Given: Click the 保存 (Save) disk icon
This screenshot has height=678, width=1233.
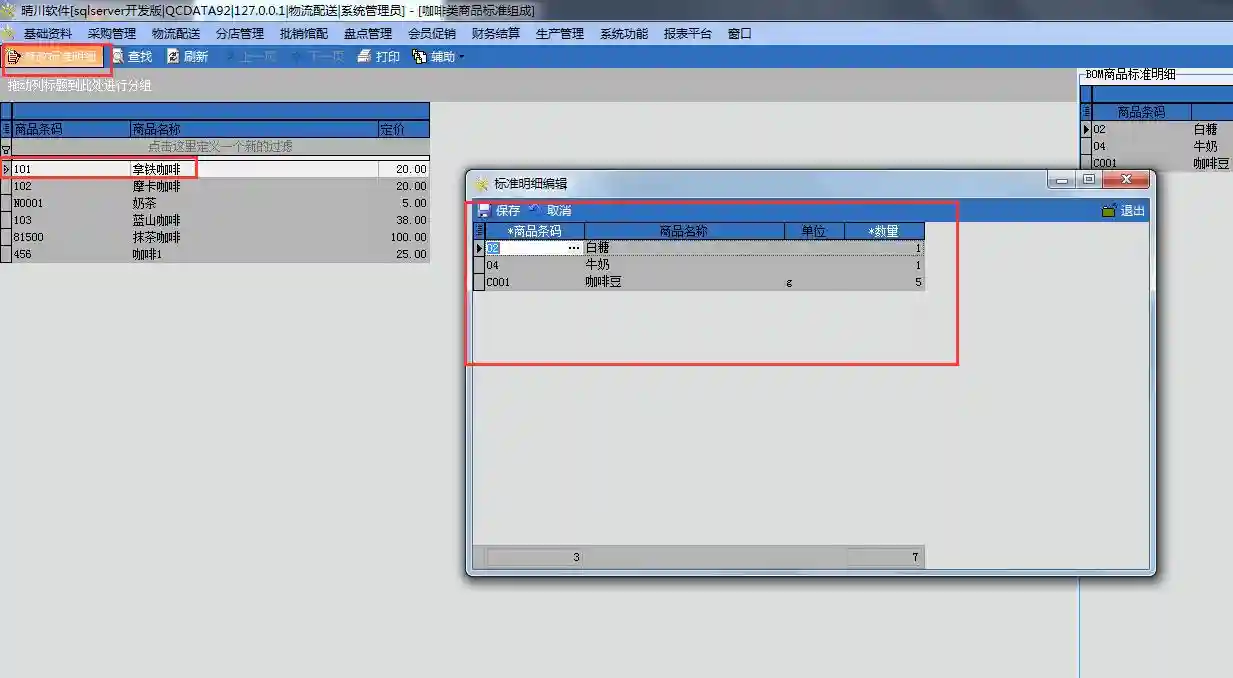Looking at the screenshot, I should click(485, 211).
